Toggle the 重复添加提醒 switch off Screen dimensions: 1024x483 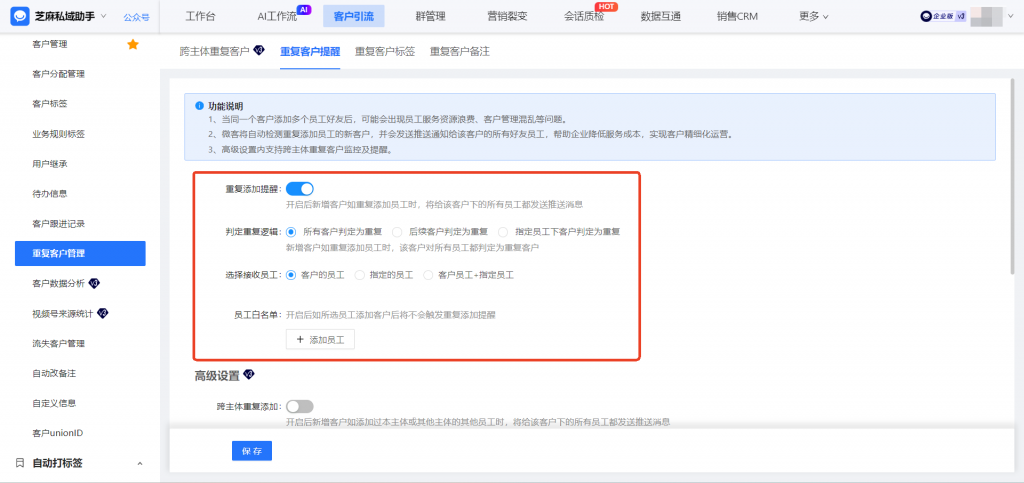coord(300,189)
